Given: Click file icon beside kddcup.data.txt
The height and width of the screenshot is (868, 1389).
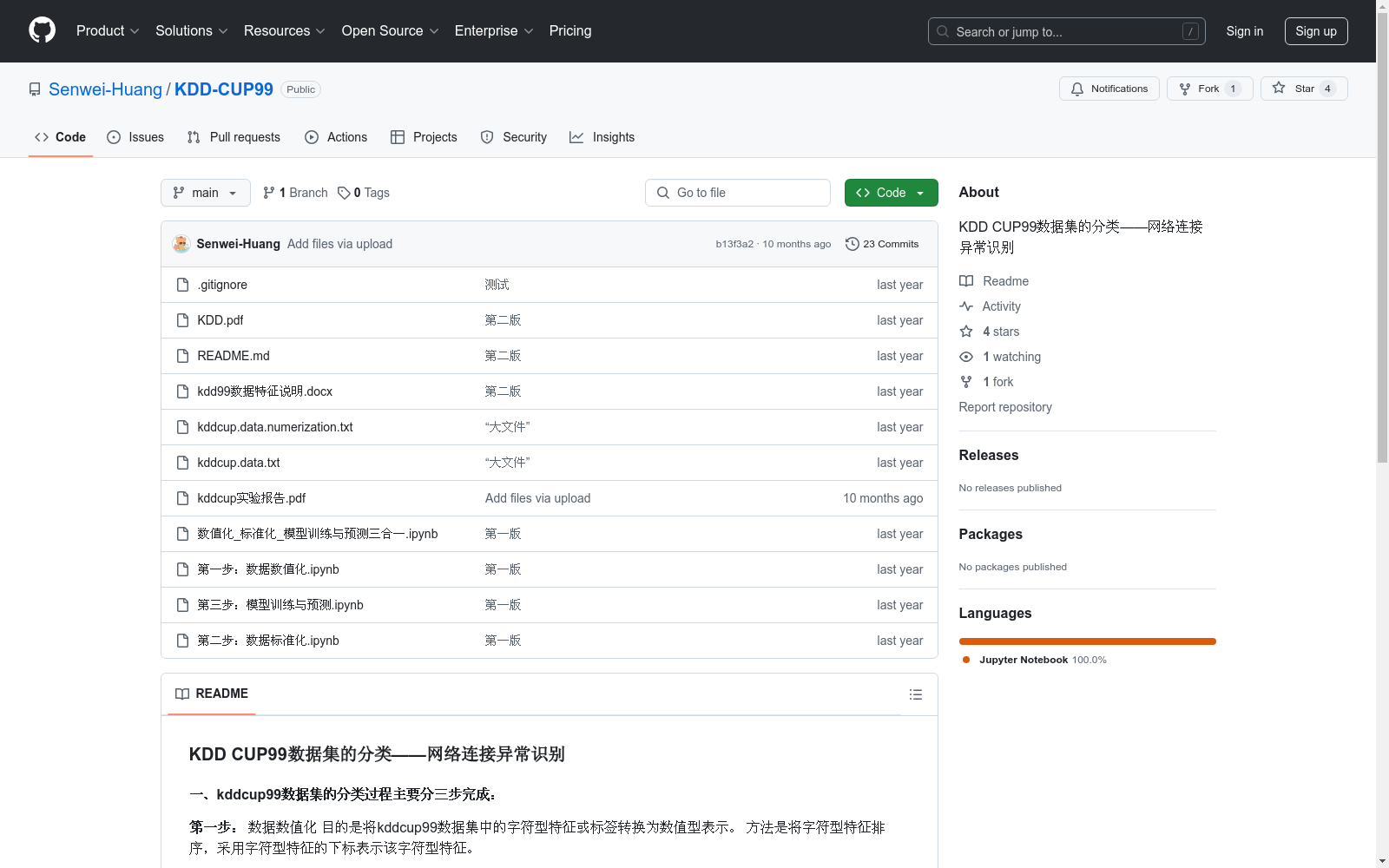Looking at the screenshot, I should [x=182, y=463].
